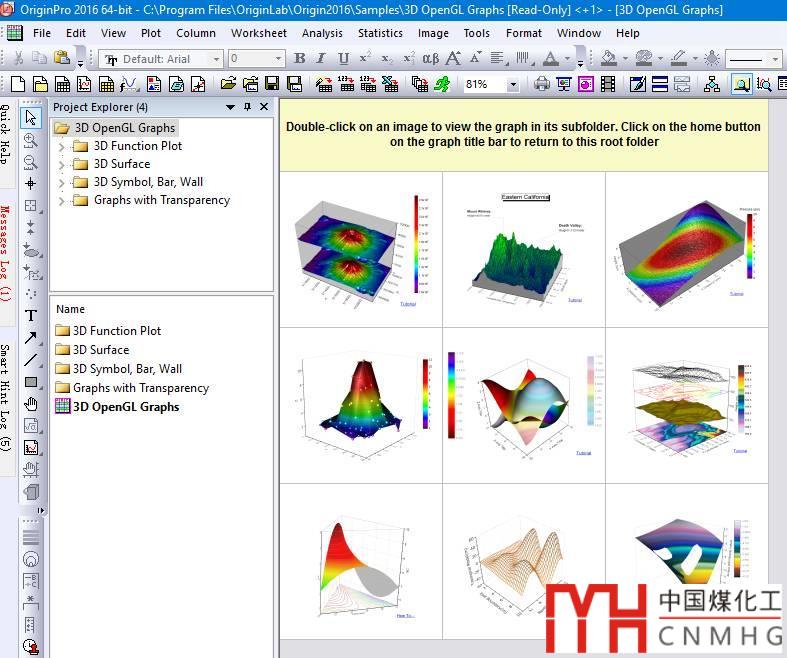Screen dimensions: 787x658
Task: Toggle Bold text formatting
Action: pos(299,59)
